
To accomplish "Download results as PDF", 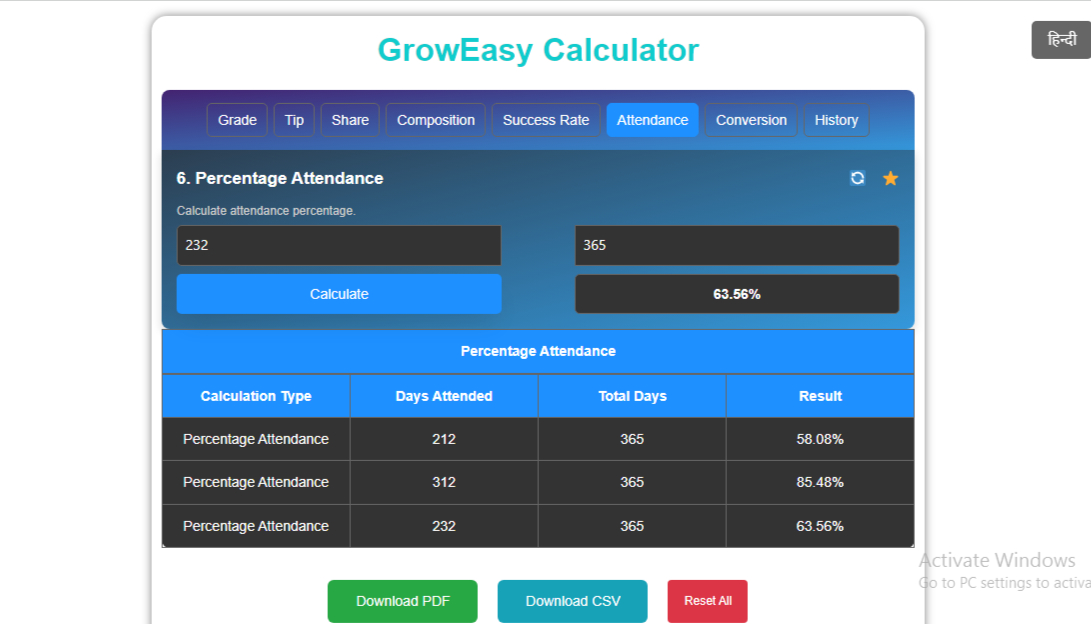I will tap(402, 601).
